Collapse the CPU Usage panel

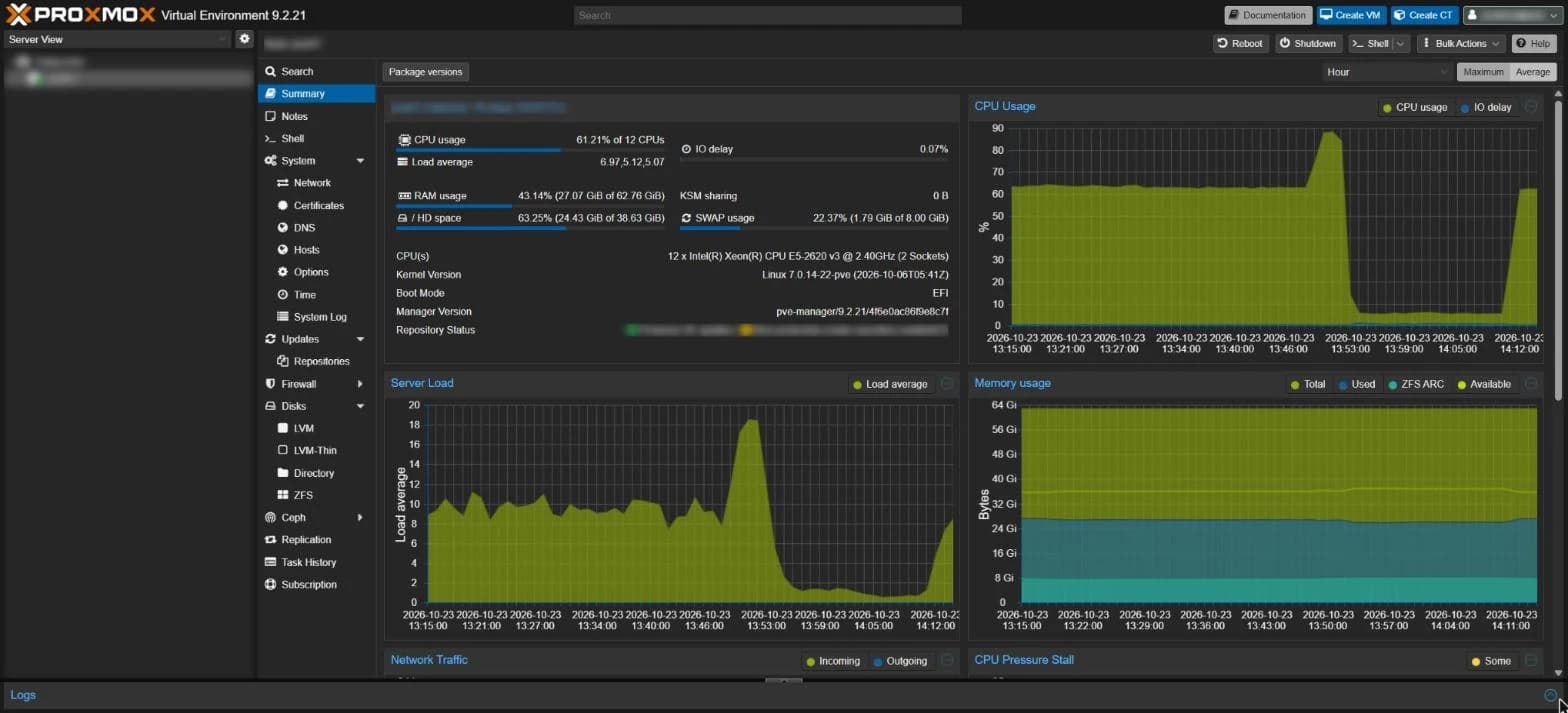click(1531, 106)
